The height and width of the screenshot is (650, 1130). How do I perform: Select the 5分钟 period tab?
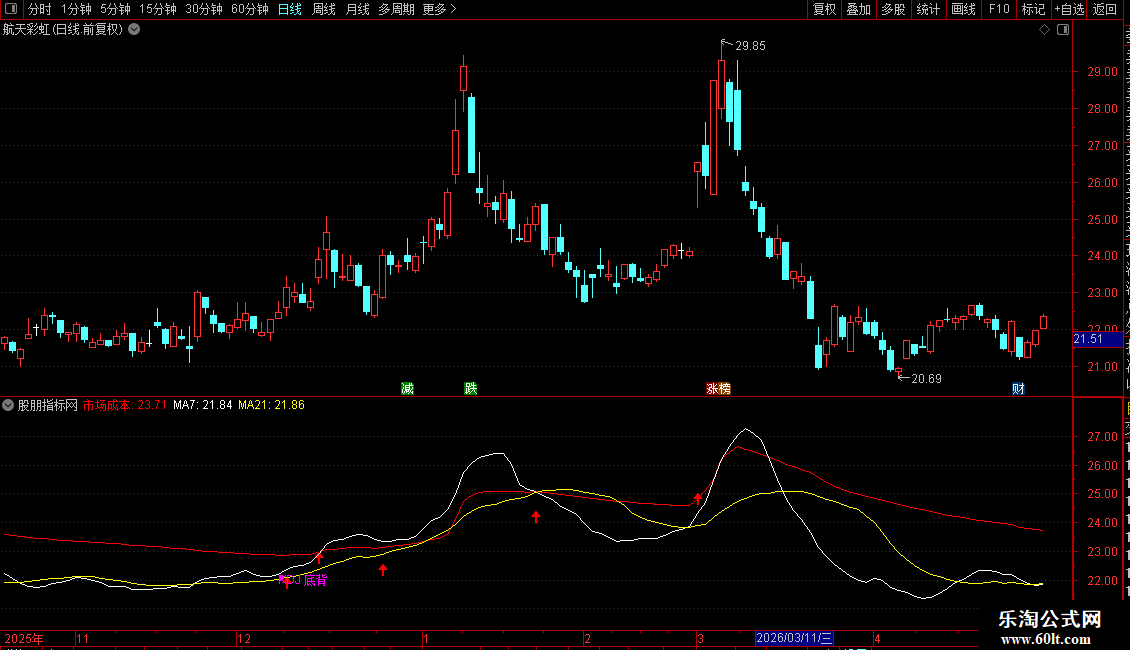pyautogui.click(x=115, y=9)
